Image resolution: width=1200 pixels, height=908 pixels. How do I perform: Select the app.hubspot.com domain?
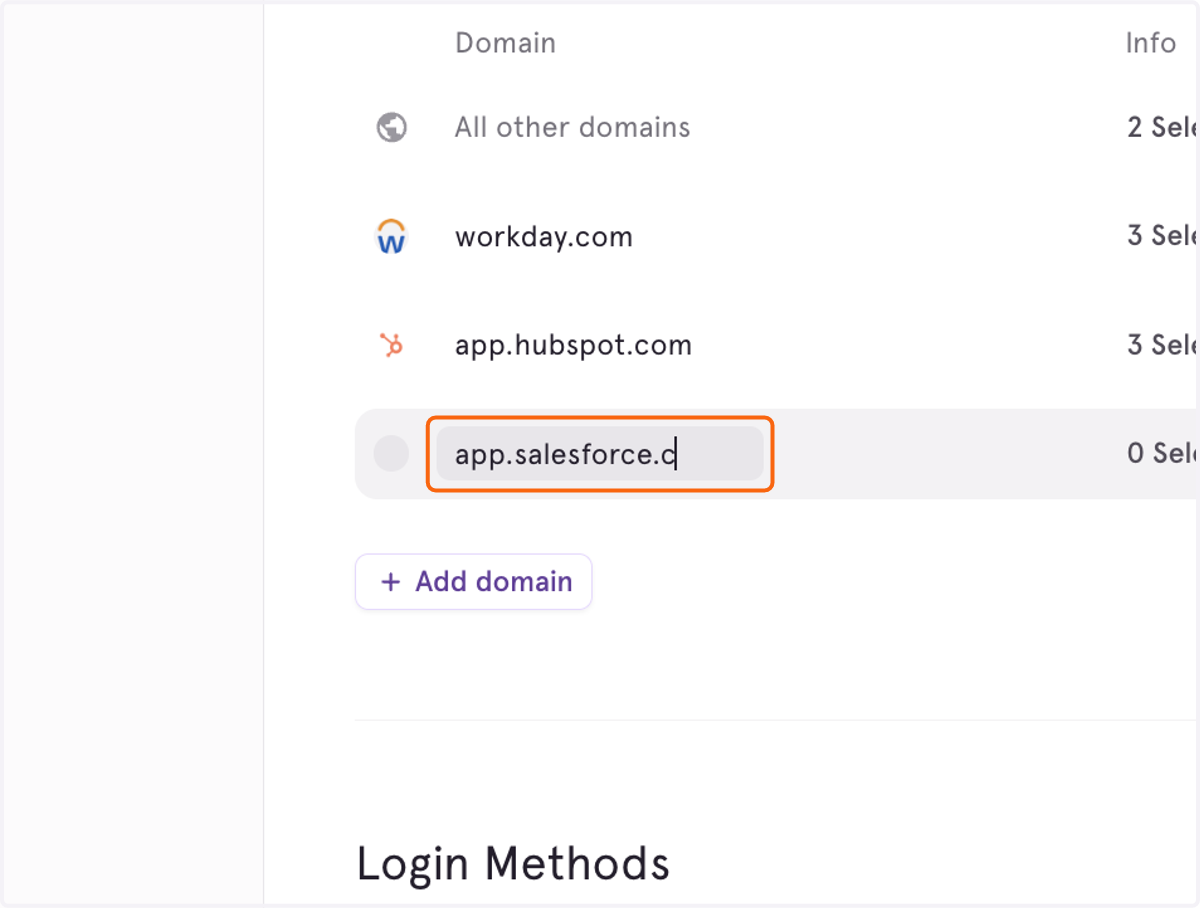click(x=573, y=346)
